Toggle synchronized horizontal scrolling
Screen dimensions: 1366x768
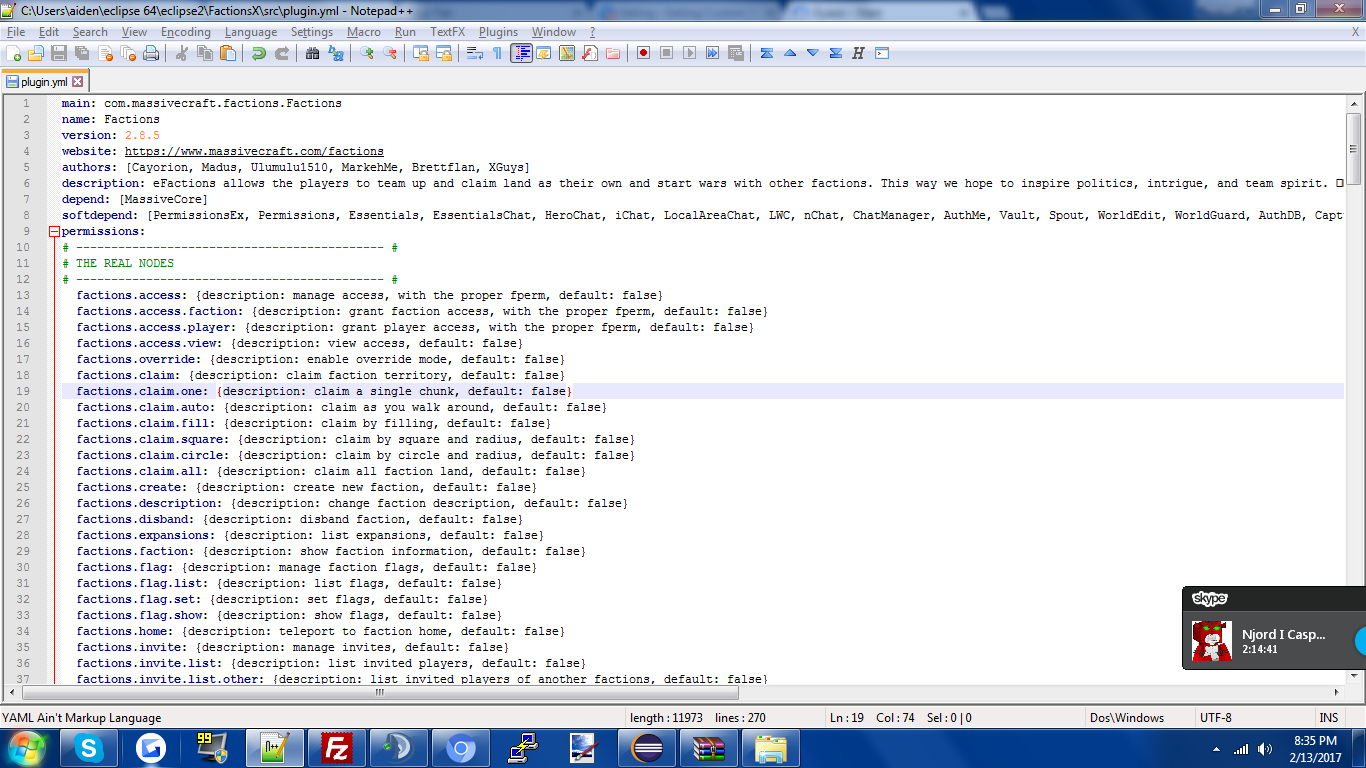click(444, 53)
